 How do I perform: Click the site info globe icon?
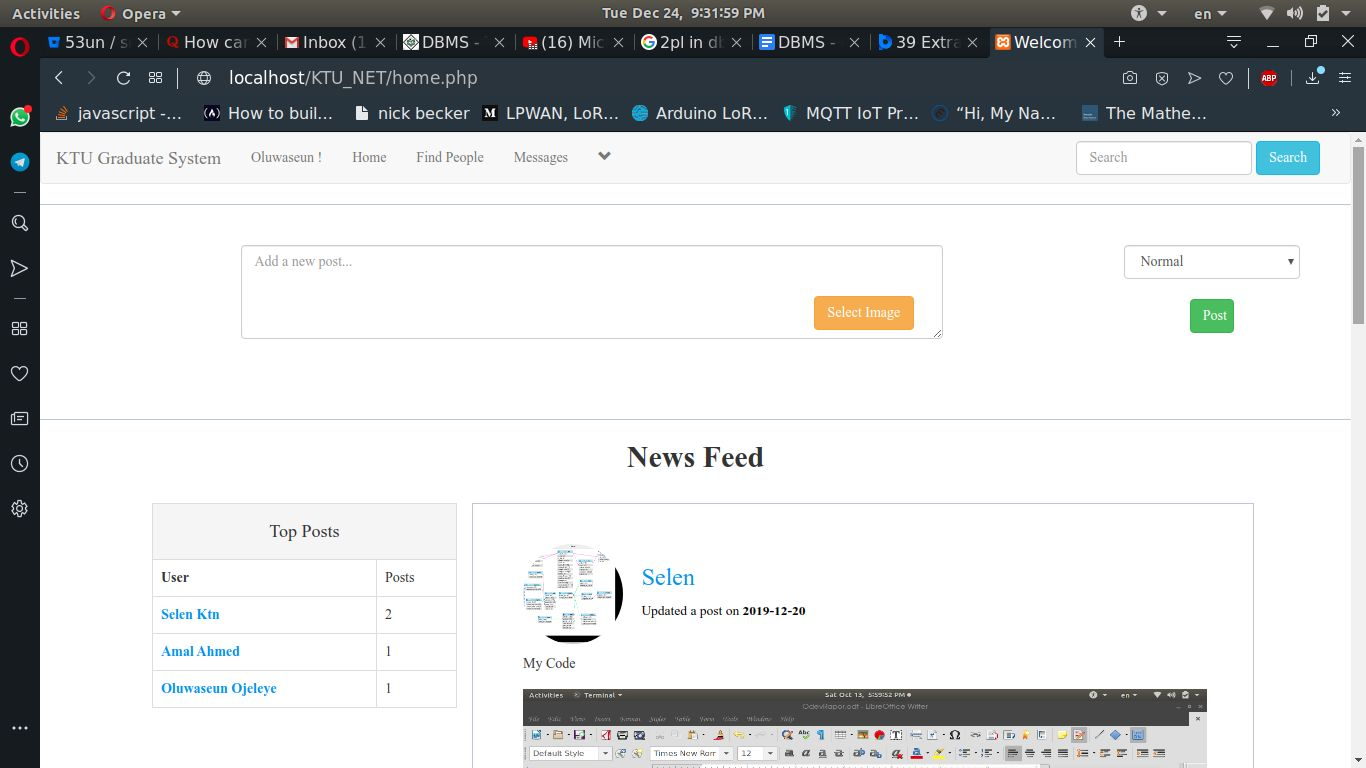(x=204, y=78)
